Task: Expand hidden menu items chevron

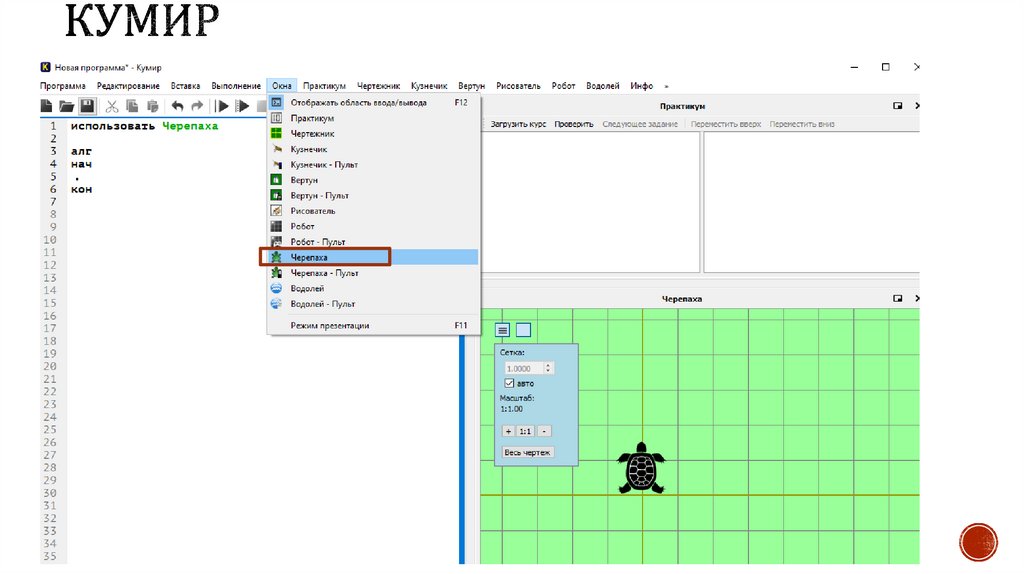Action: 666,86
